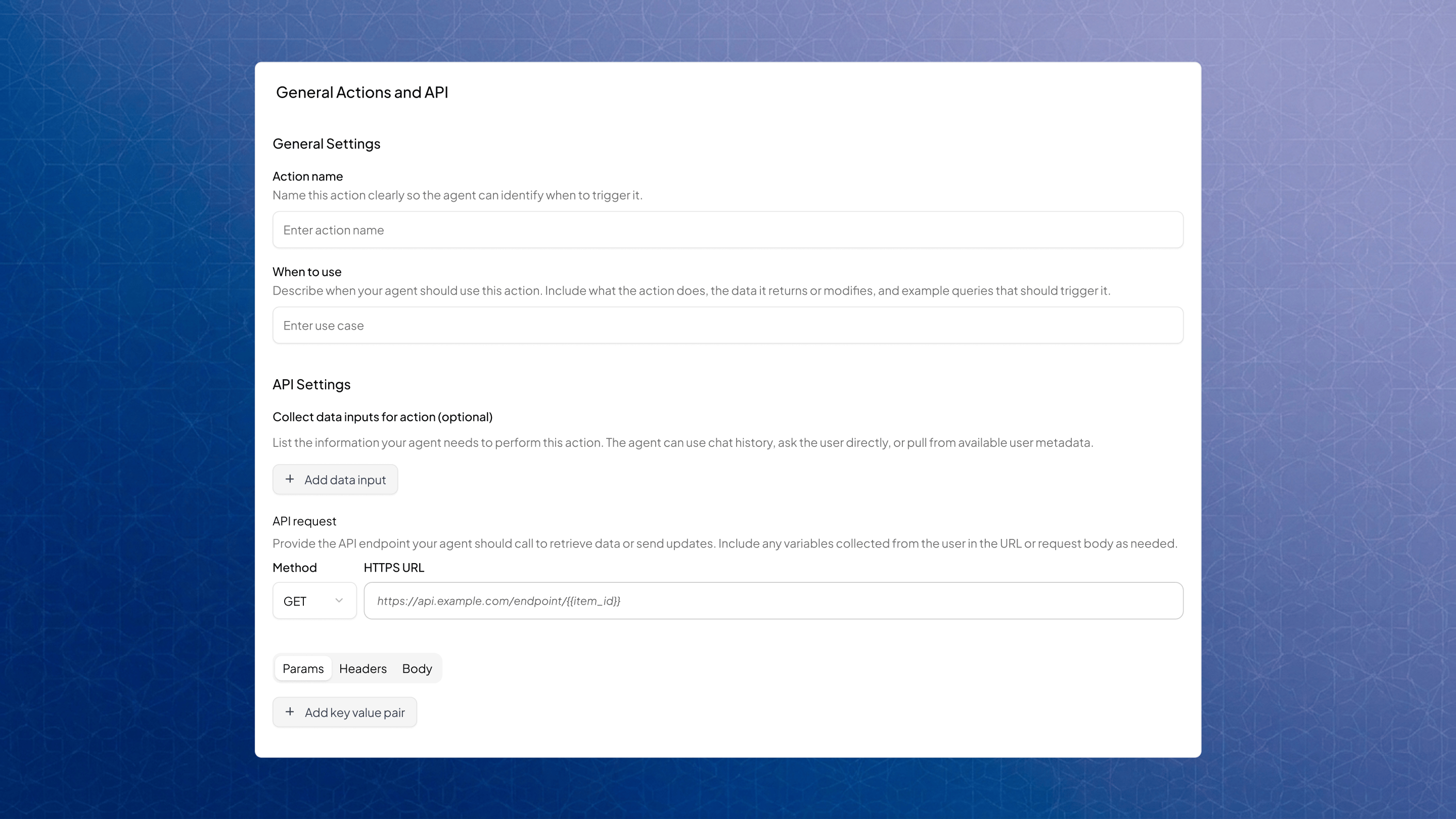Viewport: 1456px width, 819px height.
Task: Select the Params tab
Action: point(303,668)
